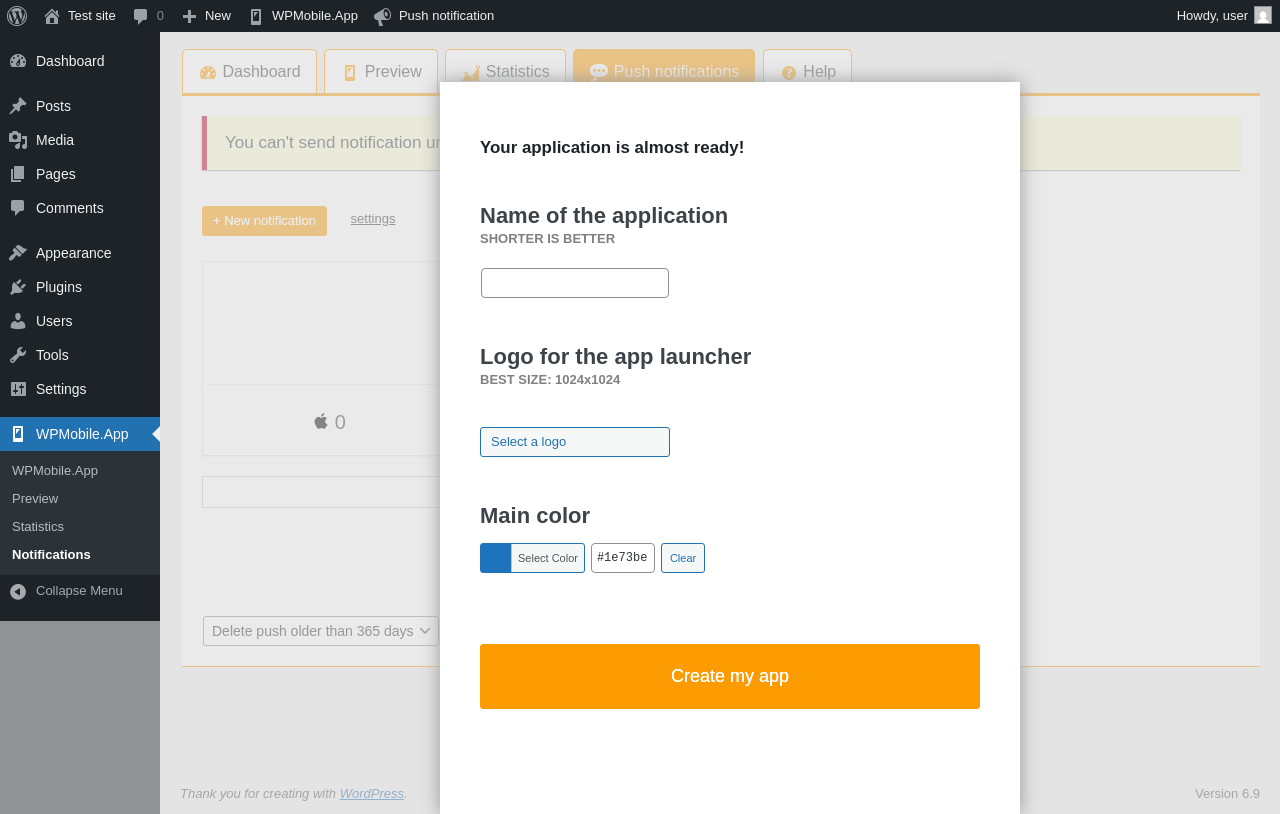Click the Select a logo button
1280x814 pixels.
click(x=575, y=442)
